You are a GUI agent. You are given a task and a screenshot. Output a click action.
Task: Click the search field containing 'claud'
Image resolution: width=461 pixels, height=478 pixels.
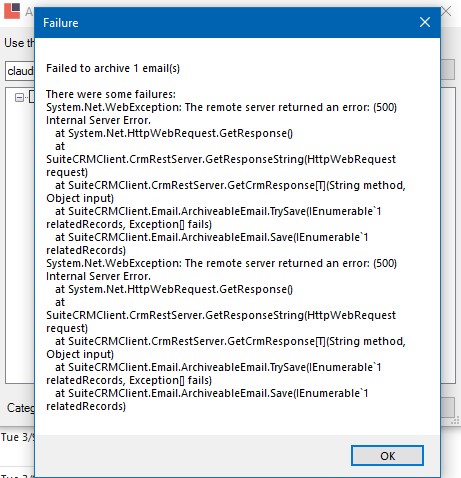tap(20, 71)
